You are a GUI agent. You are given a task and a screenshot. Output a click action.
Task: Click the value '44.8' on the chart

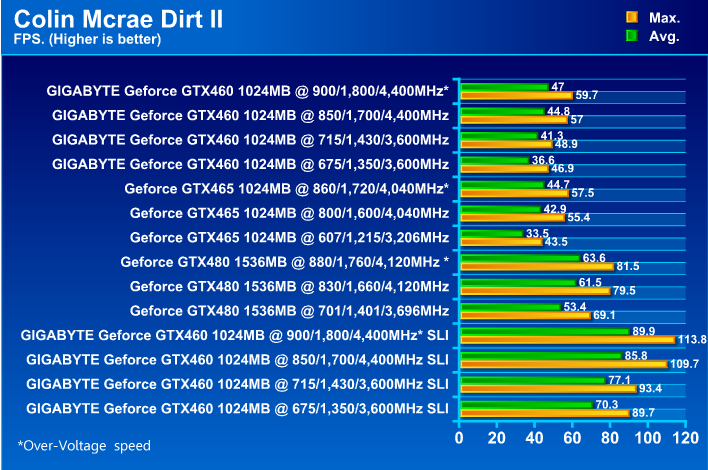tap(558, 111)
